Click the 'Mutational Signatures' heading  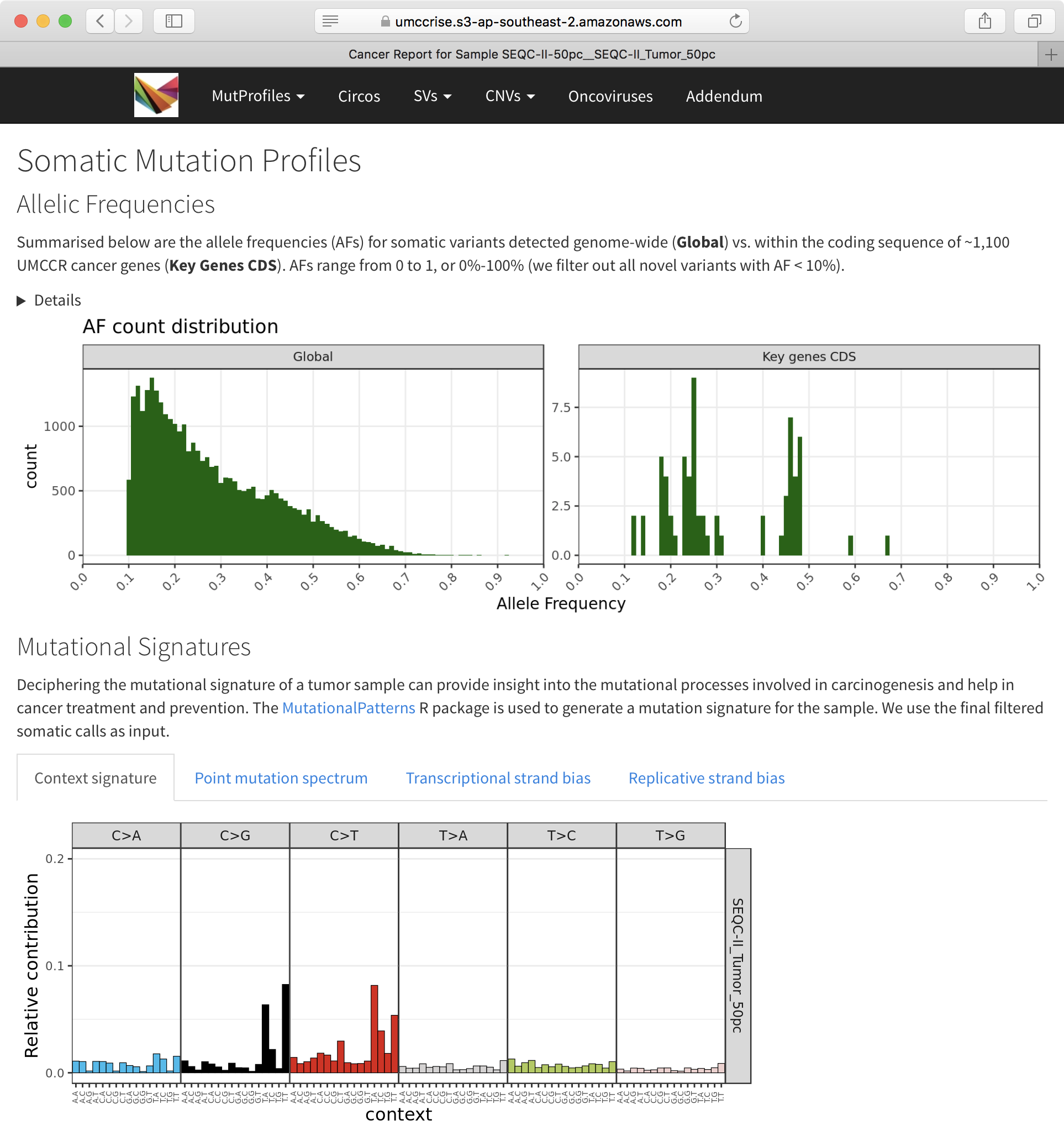coord(134,646)
